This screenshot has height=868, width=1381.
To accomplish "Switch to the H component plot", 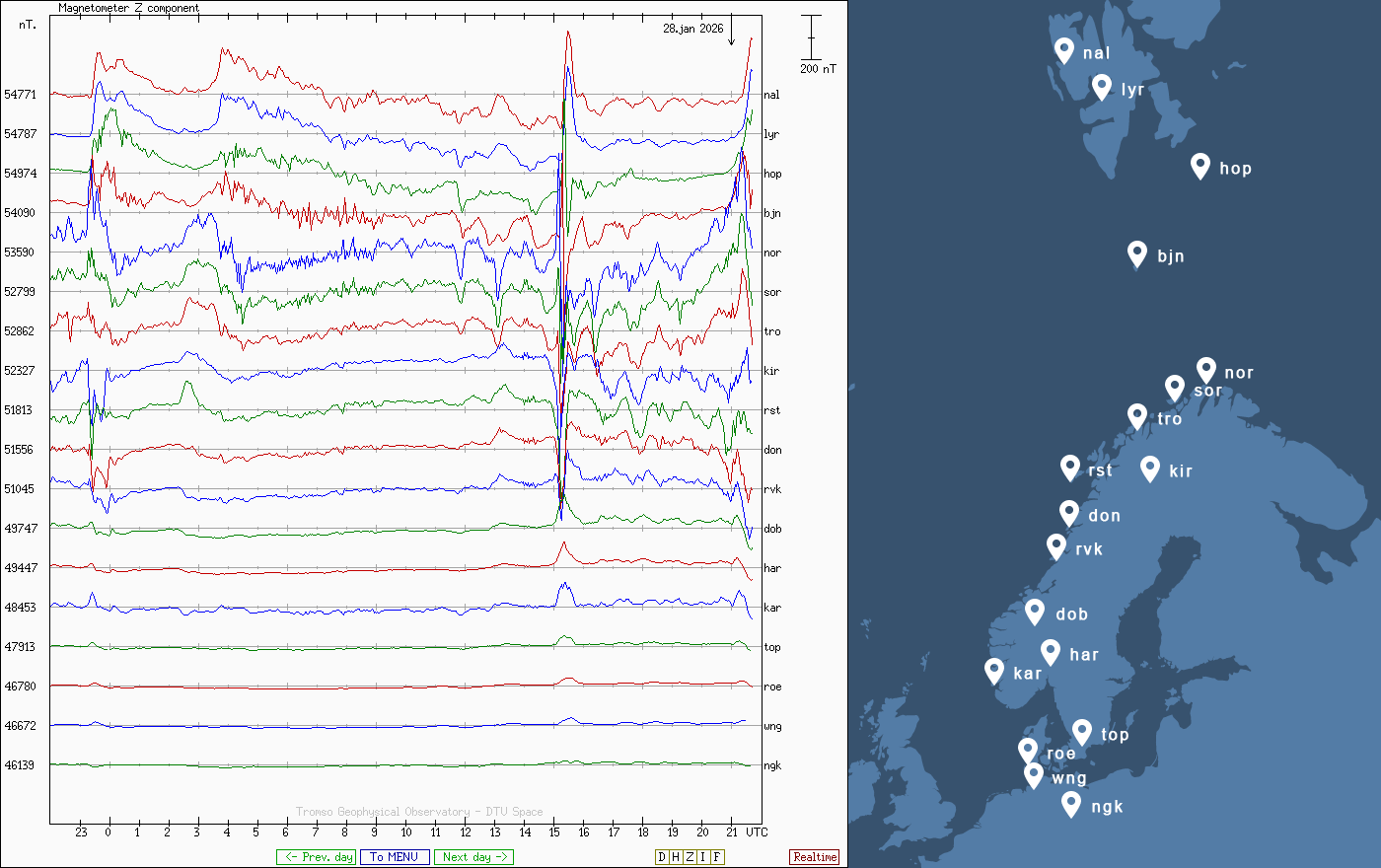I will 676,857.
